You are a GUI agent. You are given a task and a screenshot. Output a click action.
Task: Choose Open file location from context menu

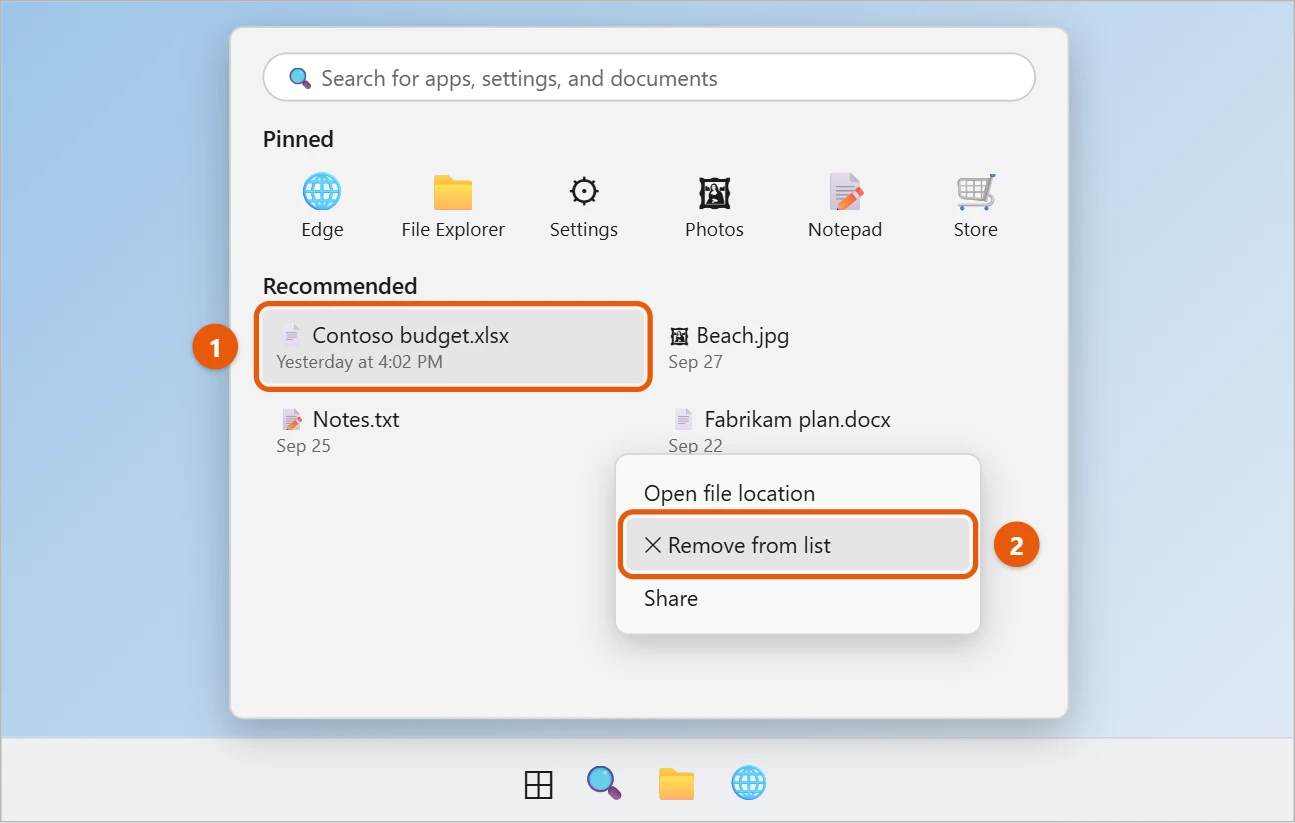click(x=798, y=493)
